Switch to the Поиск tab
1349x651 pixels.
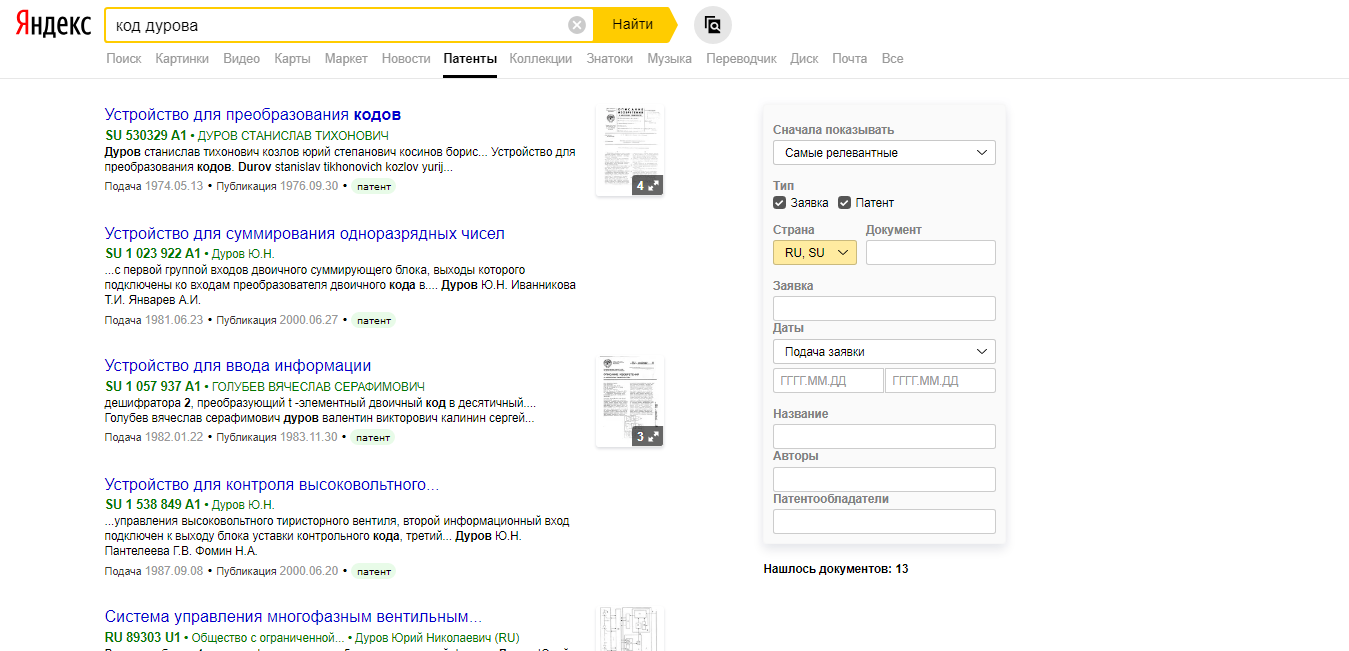point(124,59)
